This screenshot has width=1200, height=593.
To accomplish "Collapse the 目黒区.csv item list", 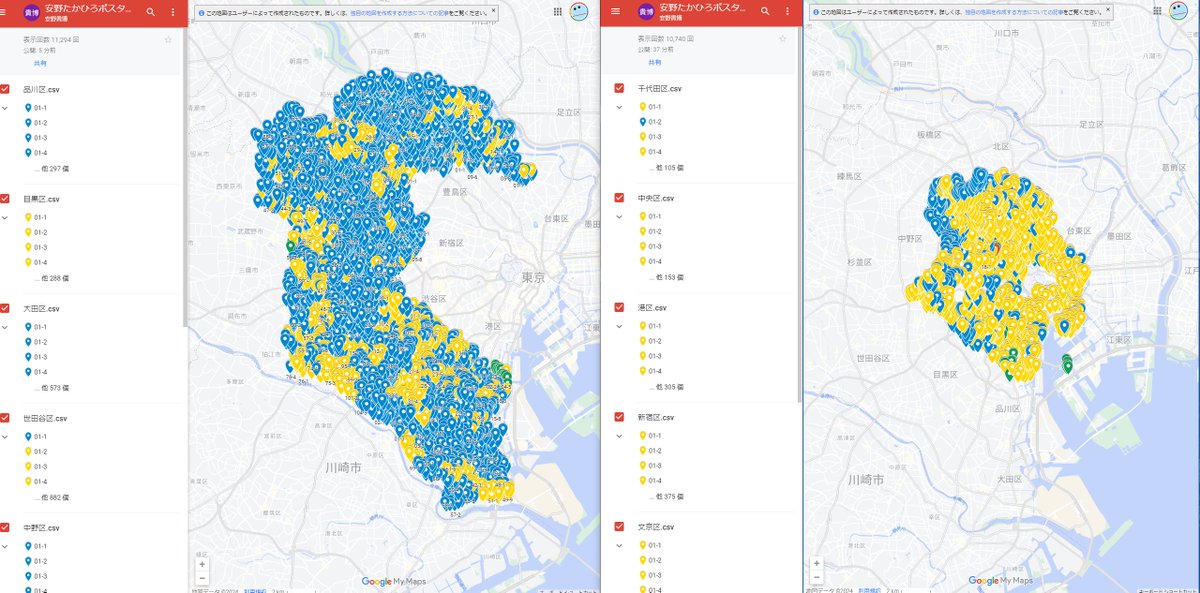I will 6,217.
